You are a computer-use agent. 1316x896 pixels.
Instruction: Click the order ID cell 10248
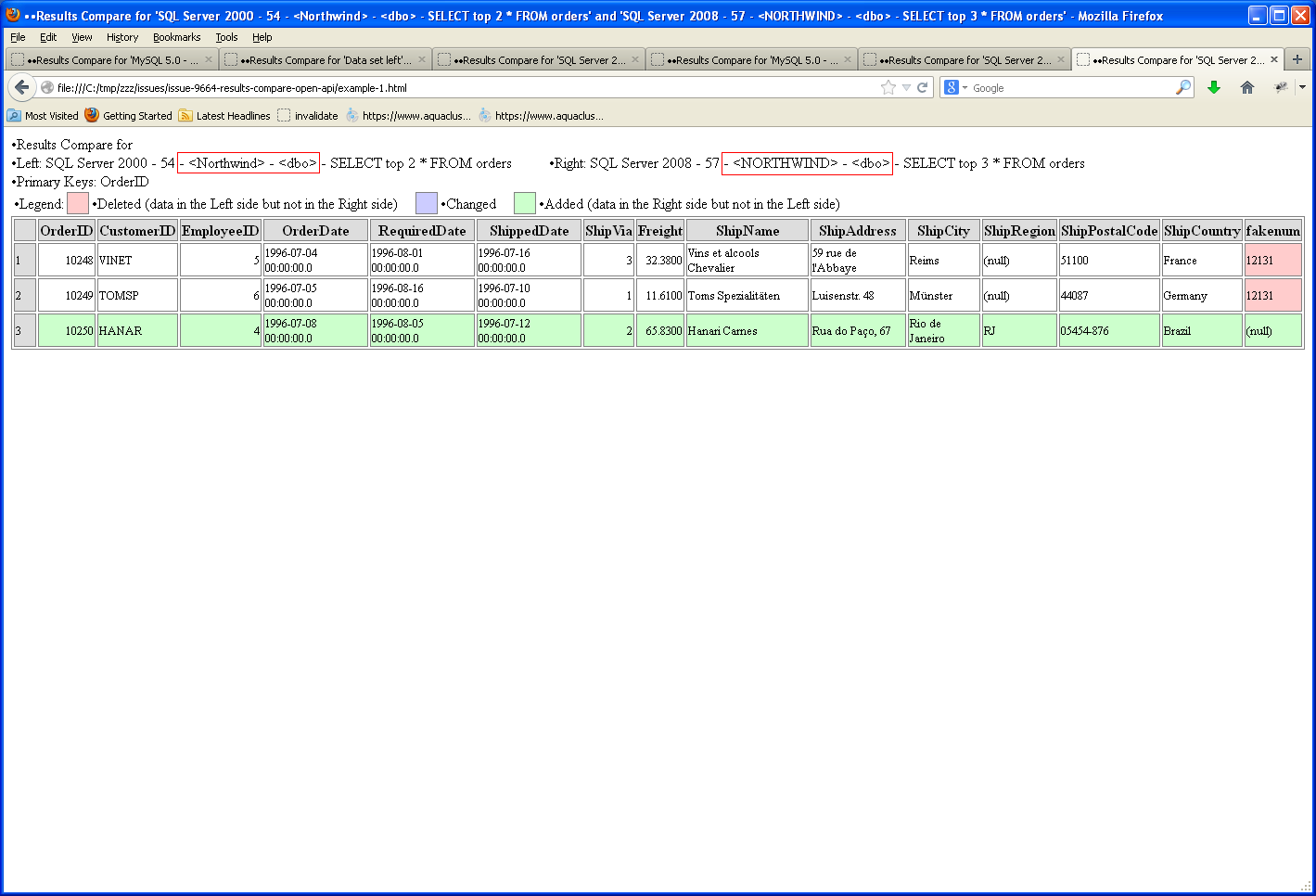pyautogui.click(x=67, y=261)
